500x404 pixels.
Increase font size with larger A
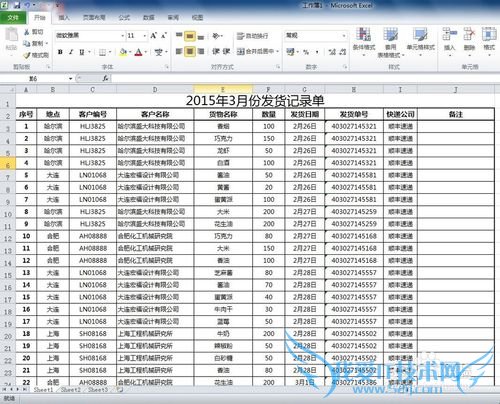[x=153, y=35]
